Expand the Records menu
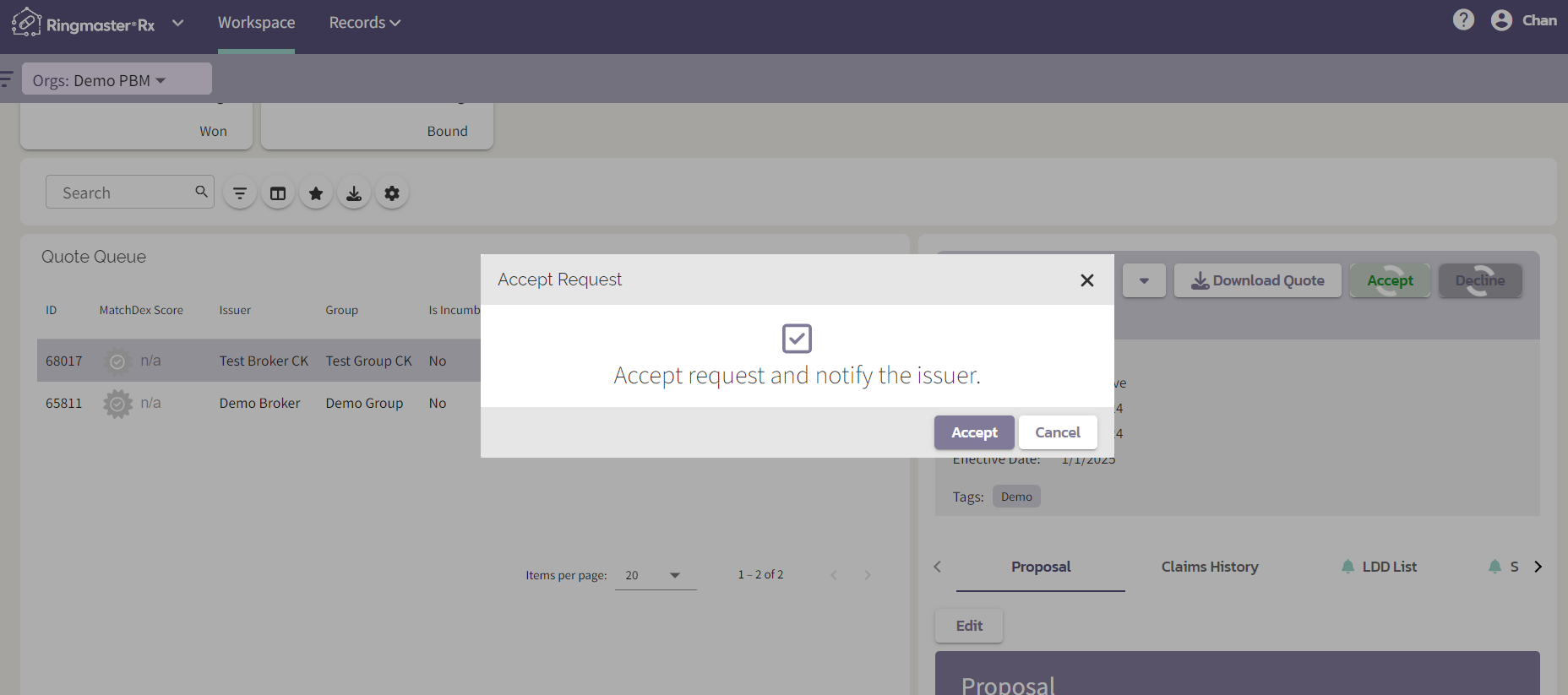Screen dimensions: 1568x695 (x=364, y=23)
